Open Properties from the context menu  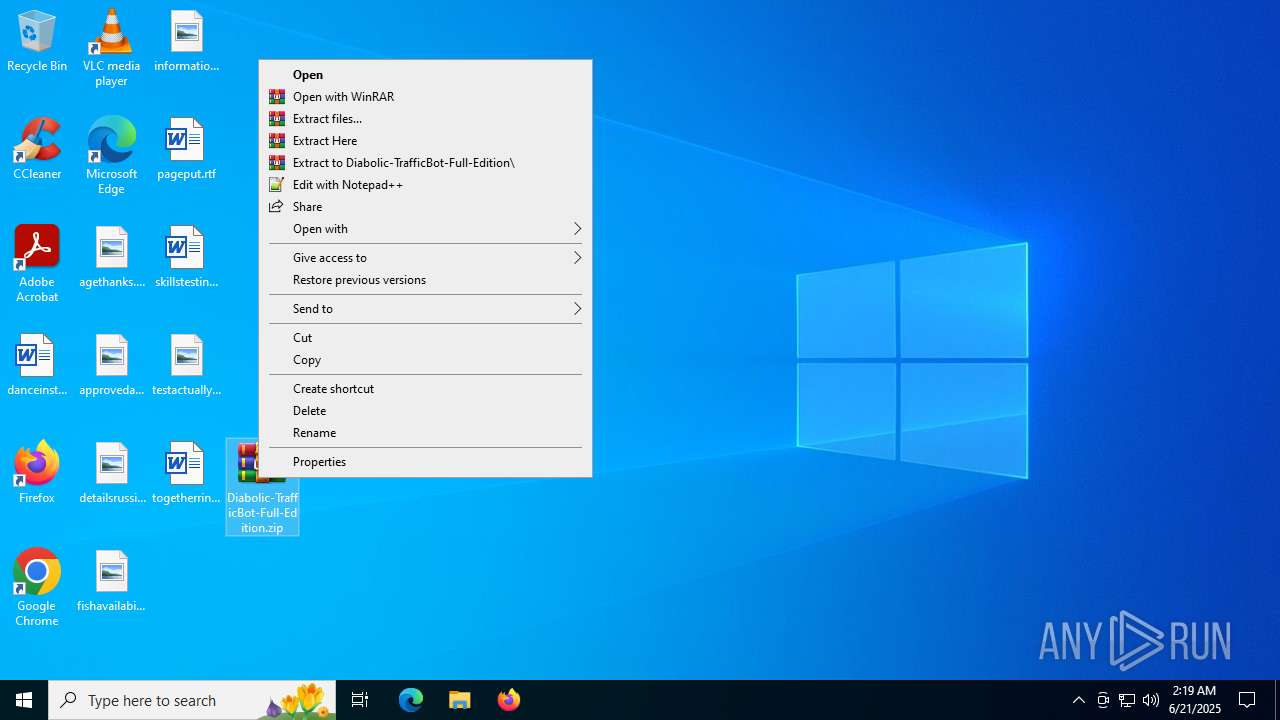(x=425, y=462)
